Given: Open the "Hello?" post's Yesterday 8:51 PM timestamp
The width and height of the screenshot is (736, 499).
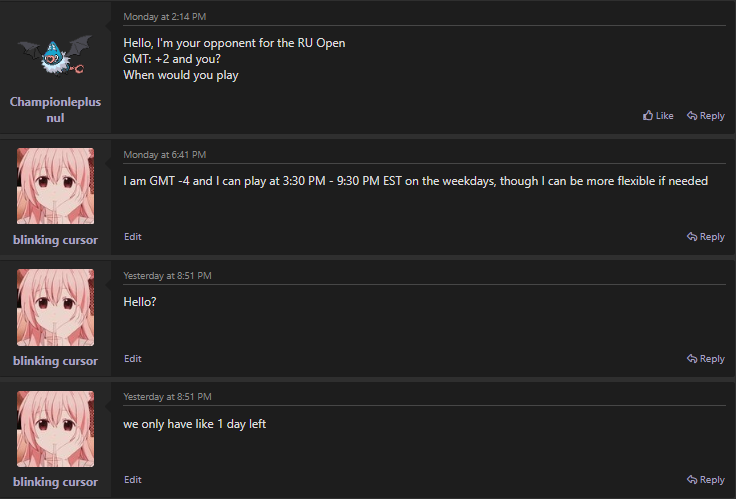Looking at the screenshot, I should point(167,275).
